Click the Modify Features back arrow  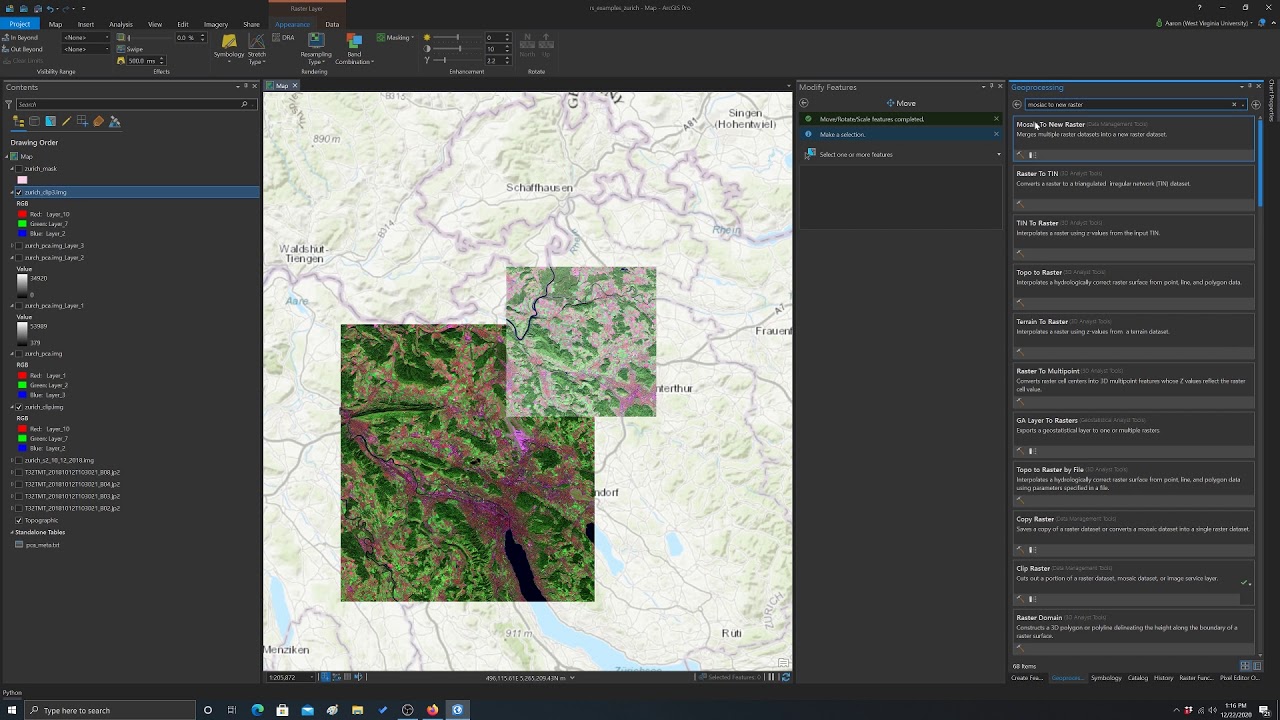coord(803,103)
